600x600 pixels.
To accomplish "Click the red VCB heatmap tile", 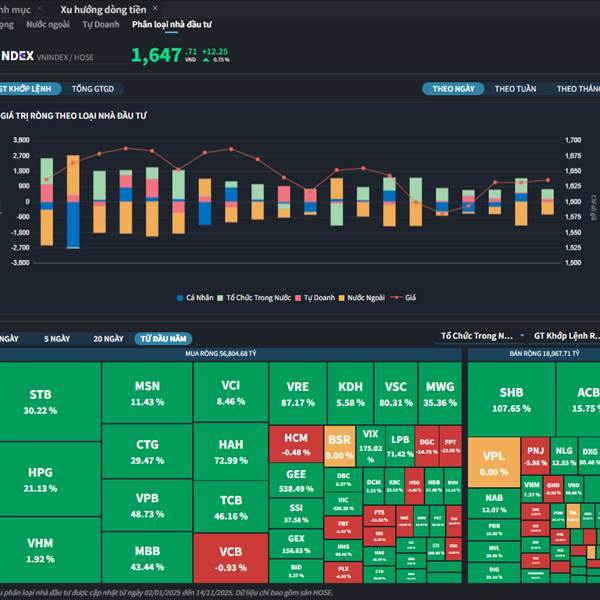I will [x=231, y=558].
